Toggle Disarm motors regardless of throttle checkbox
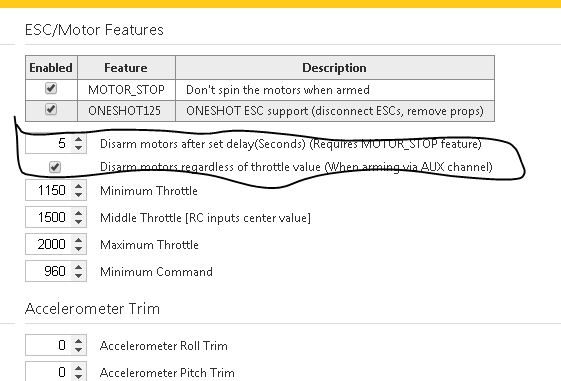This screenshot has width=561, height=381. 55,167
